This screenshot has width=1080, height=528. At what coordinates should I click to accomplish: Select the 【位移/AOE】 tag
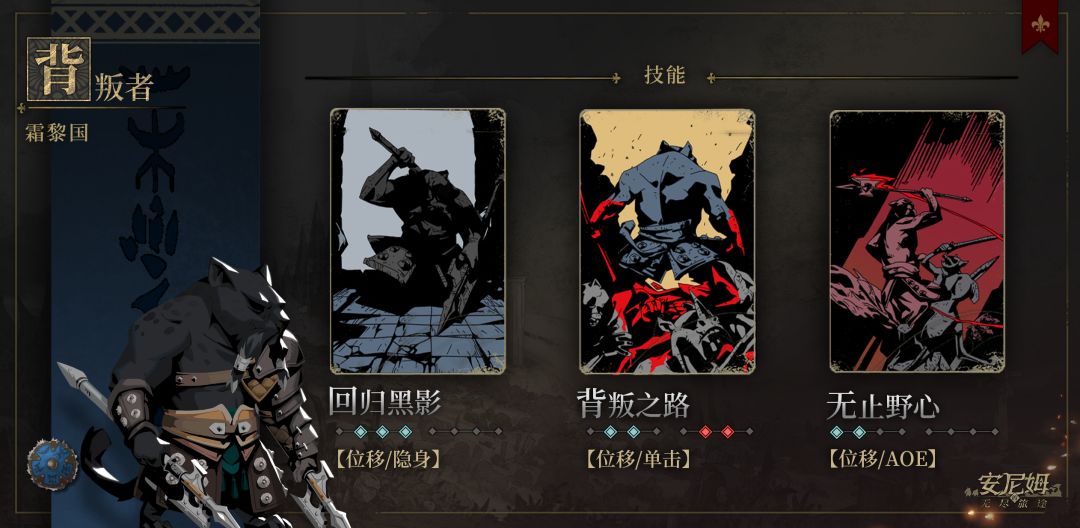pyautogui.click(x=883, y=459)
